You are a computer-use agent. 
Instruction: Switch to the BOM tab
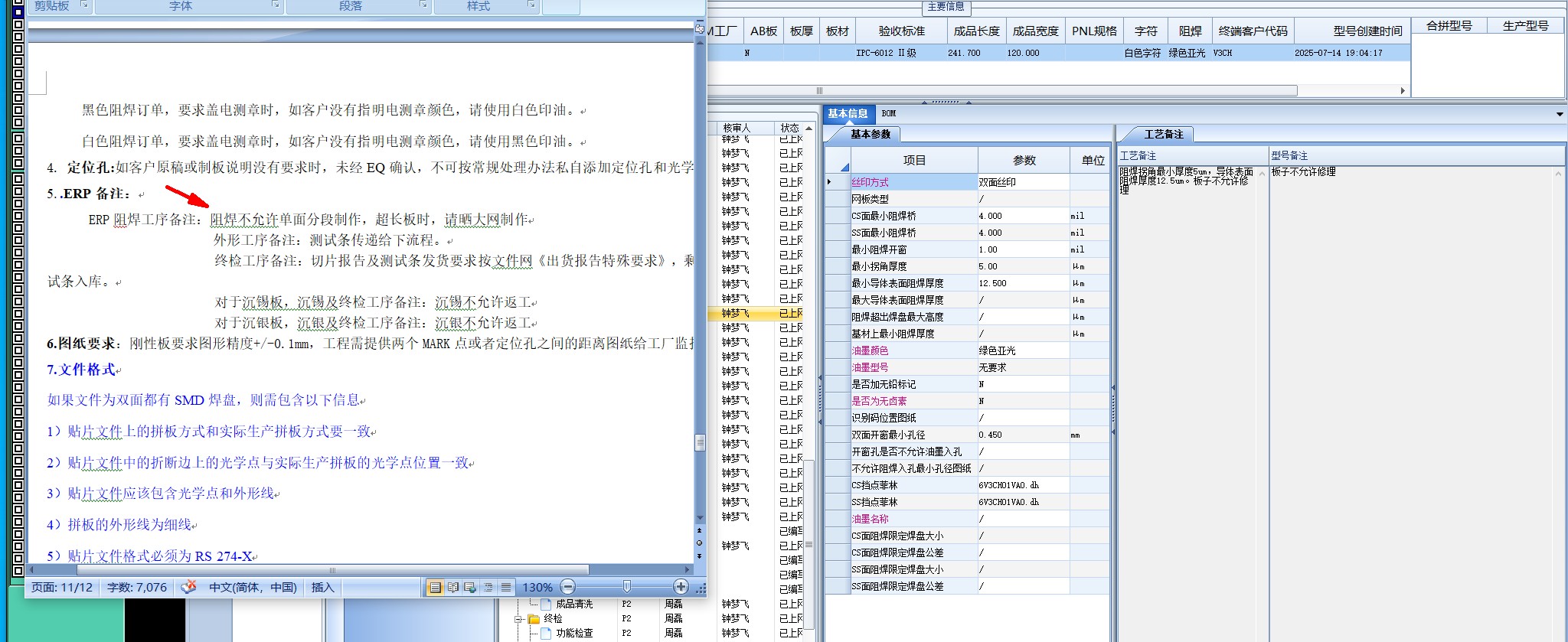(x=888, y=113)
